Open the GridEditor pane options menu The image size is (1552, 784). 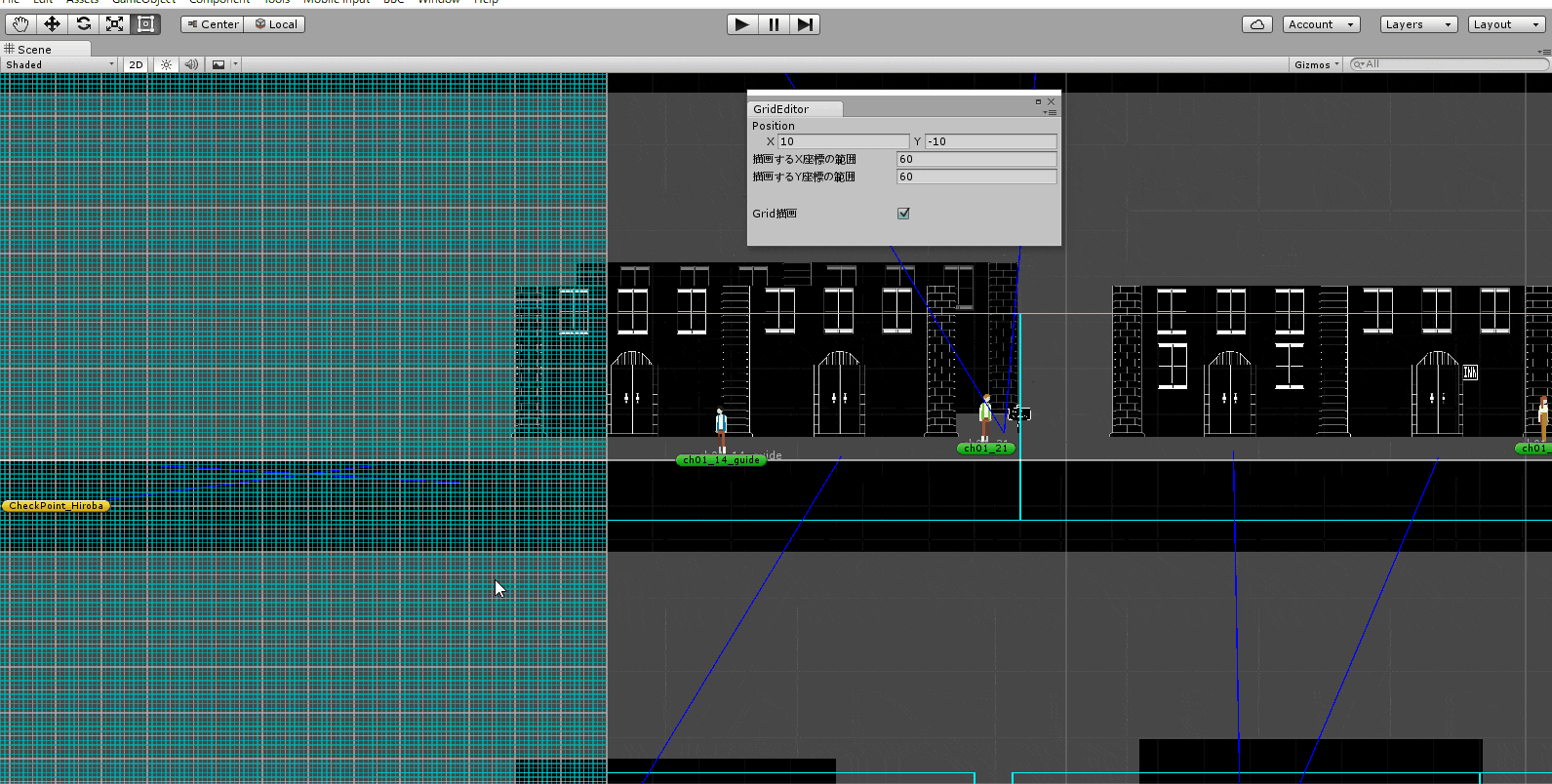tap(1051, 112)
